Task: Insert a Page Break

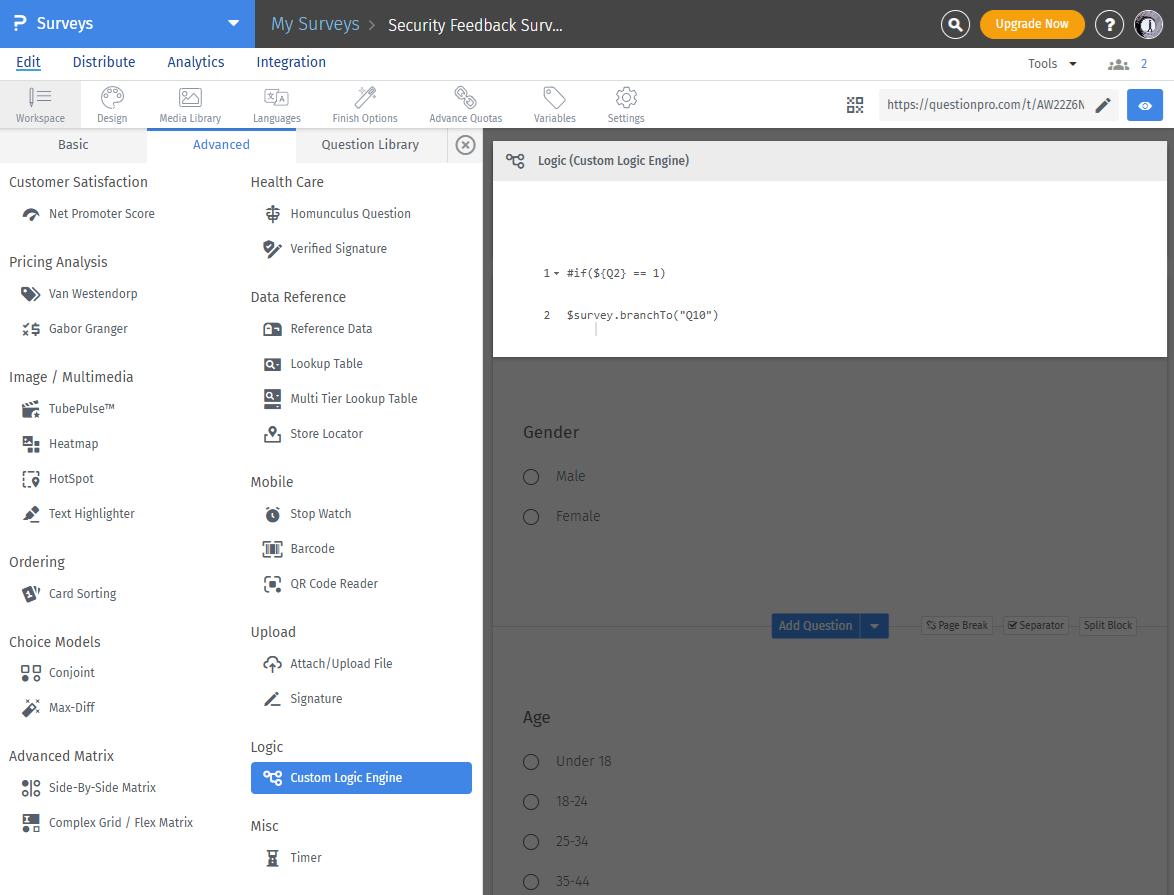Action: 957,626
